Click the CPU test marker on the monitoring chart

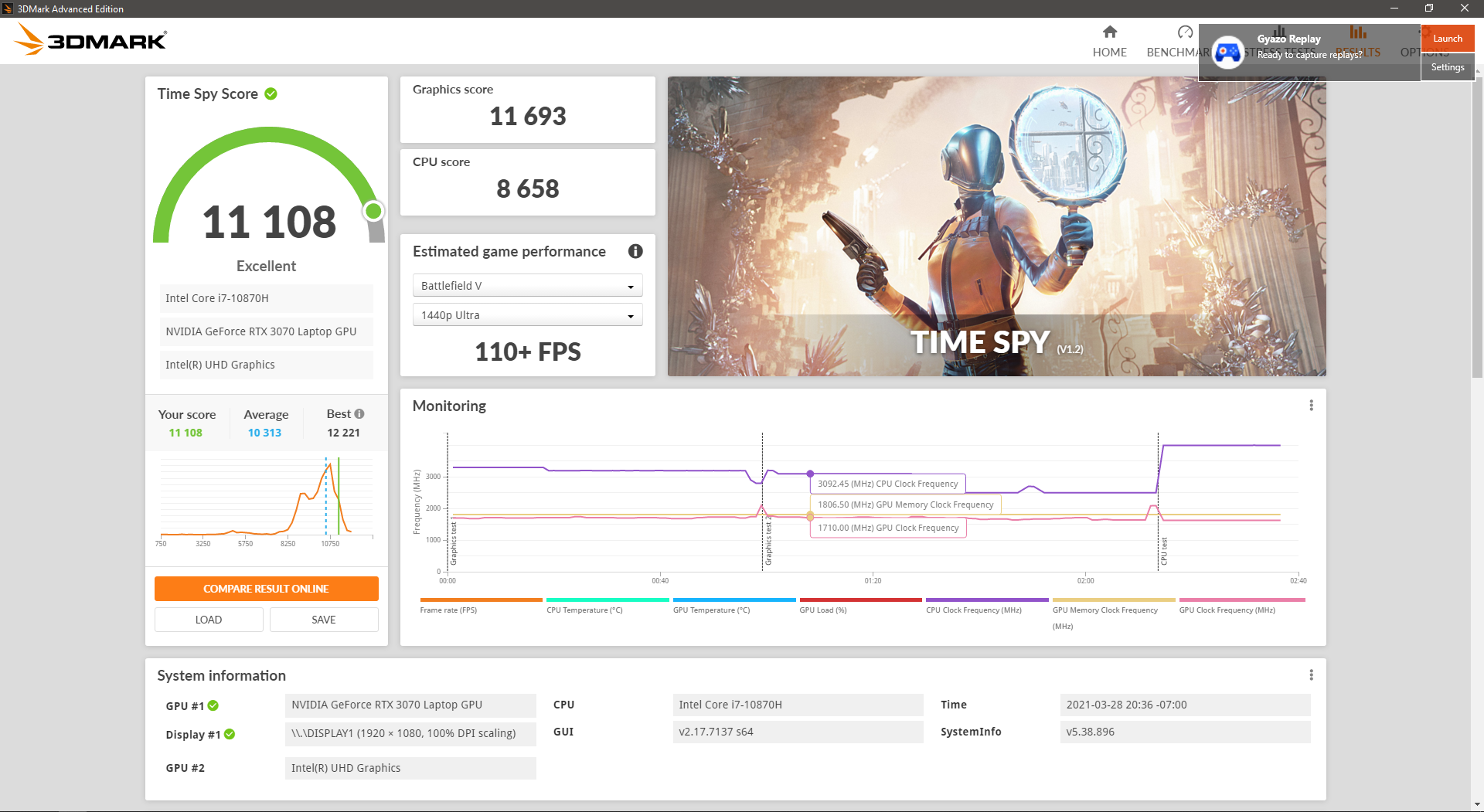1164,552
